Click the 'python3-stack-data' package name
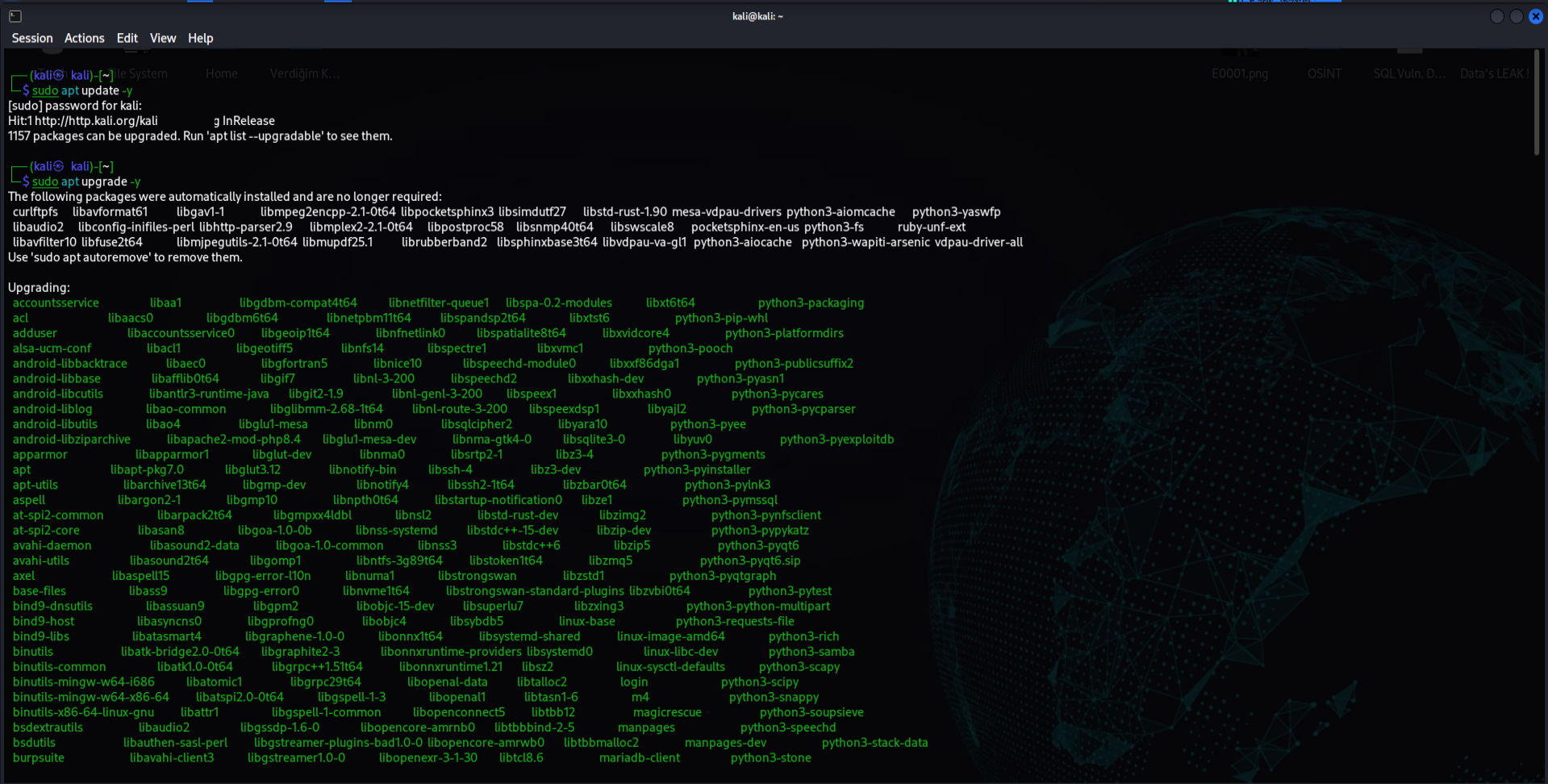The width and height of the screenshot is (1548, 784). pos(874,743)
